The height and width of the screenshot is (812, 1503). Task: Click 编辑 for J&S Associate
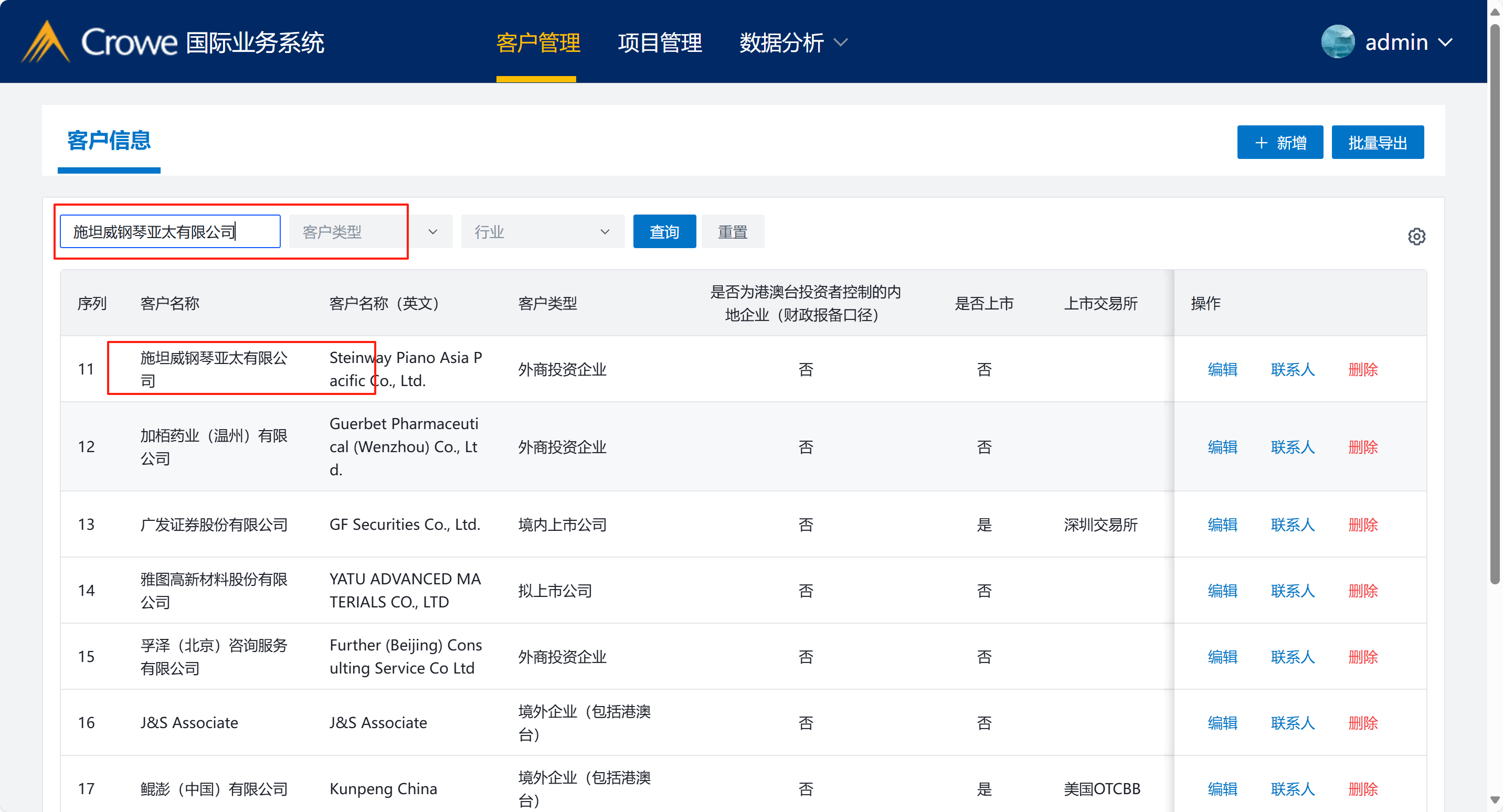pyautogui.click(x=1222, y=723)
